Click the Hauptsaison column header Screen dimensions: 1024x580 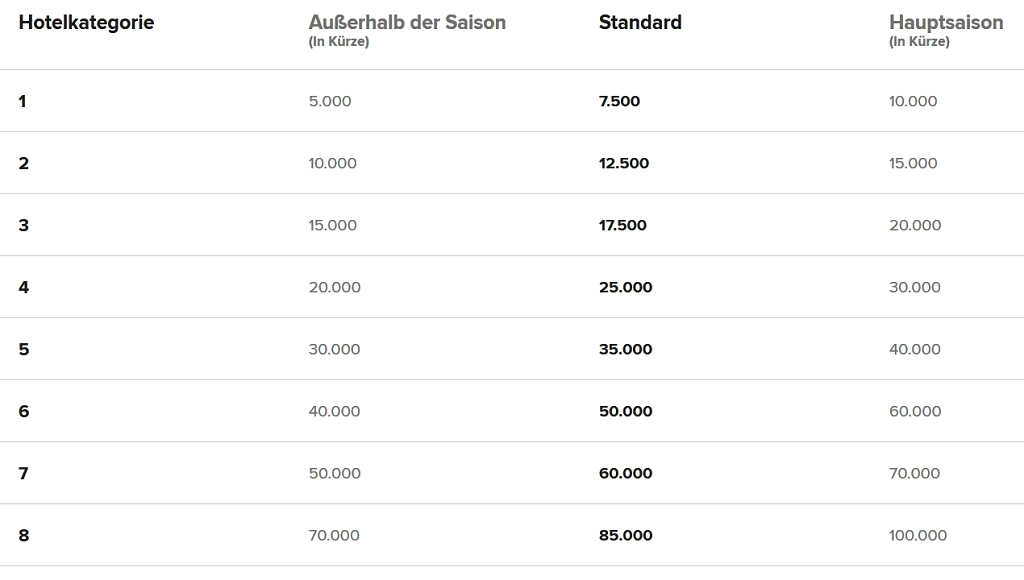click(945, 22)
